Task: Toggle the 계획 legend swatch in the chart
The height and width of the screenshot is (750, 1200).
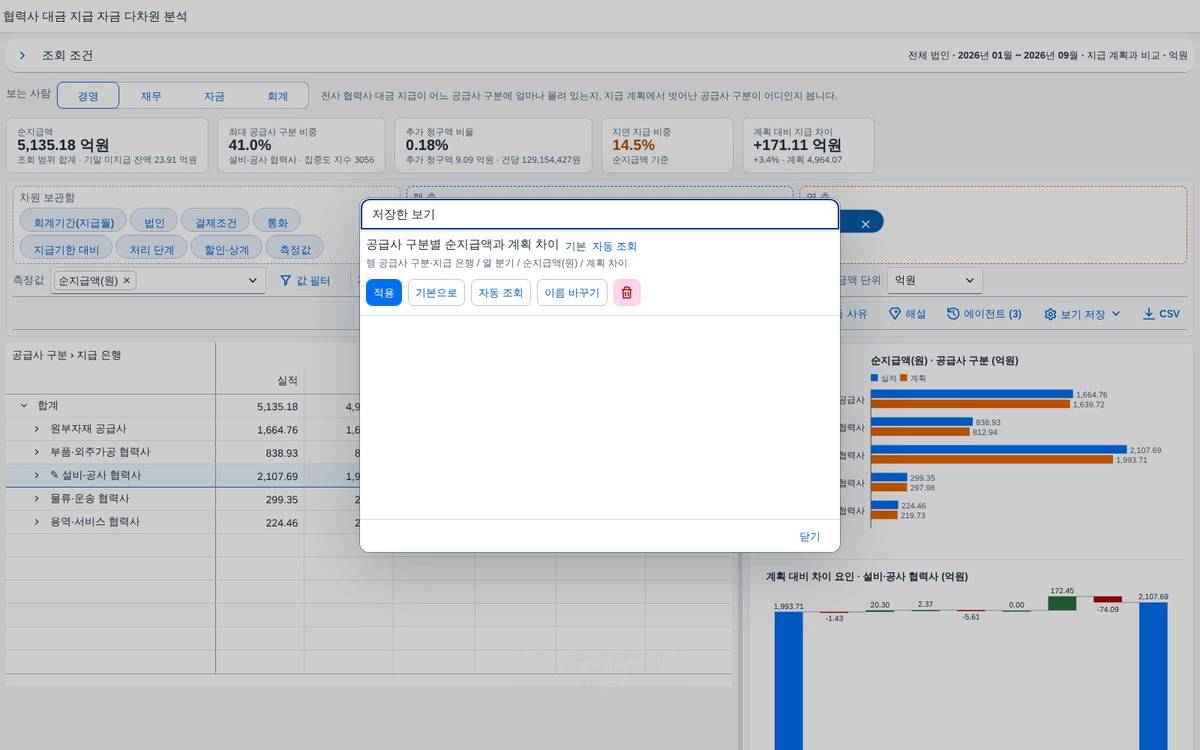Action: pos(903,377)
